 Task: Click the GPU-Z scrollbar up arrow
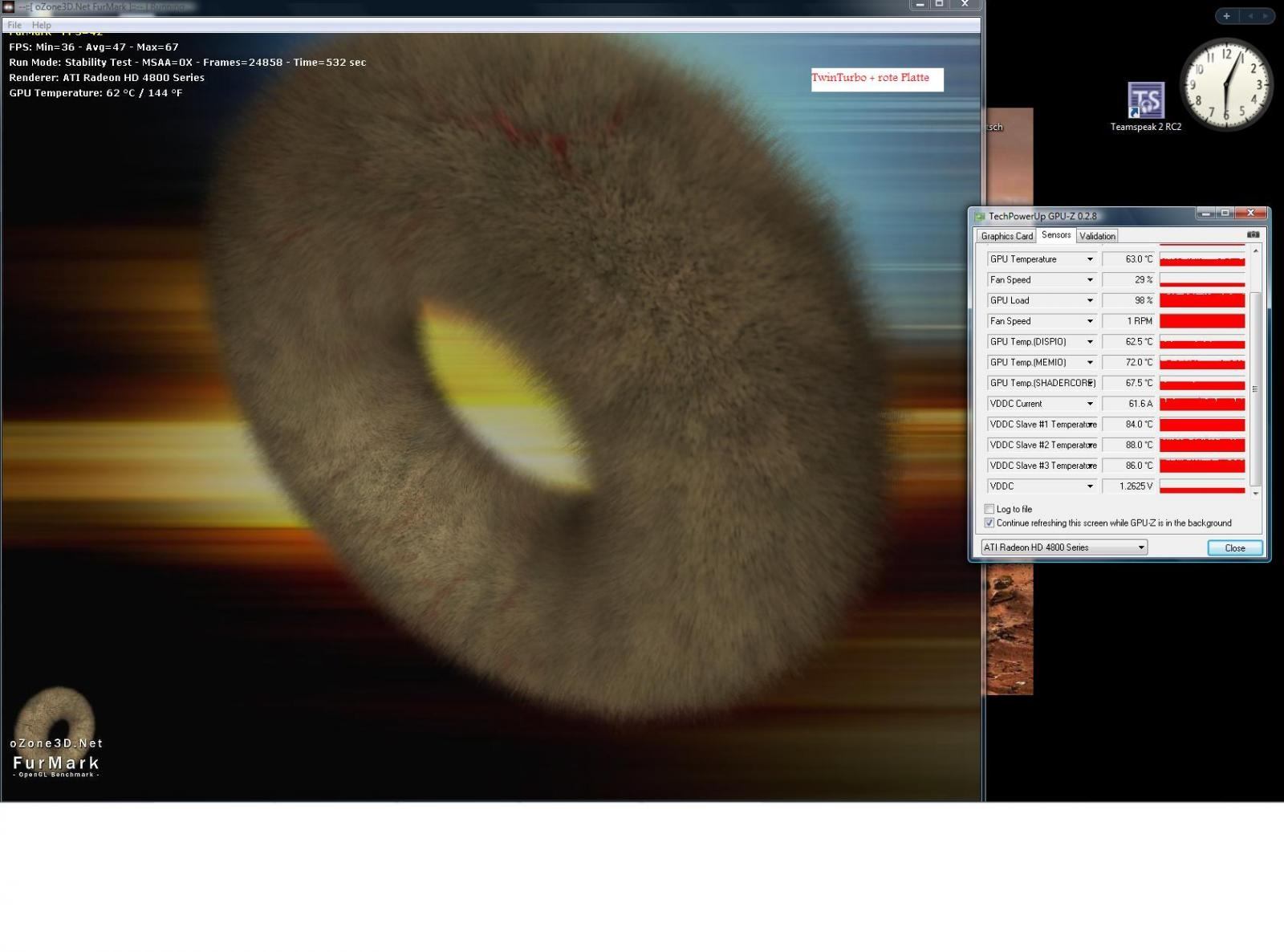click(1256, 251)
